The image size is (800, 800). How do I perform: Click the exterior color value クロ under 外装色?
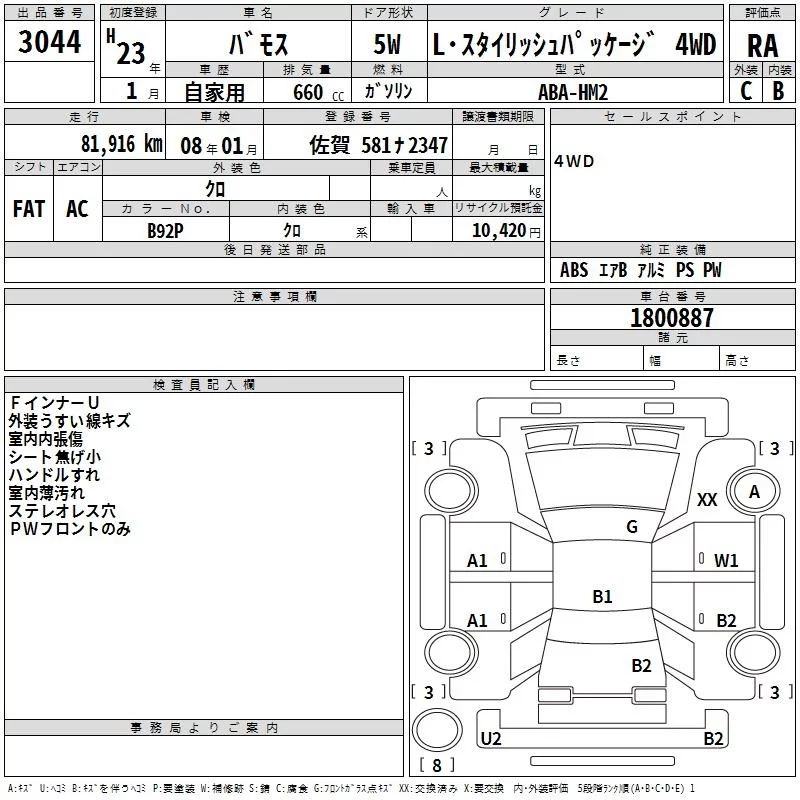coord(215,189)
